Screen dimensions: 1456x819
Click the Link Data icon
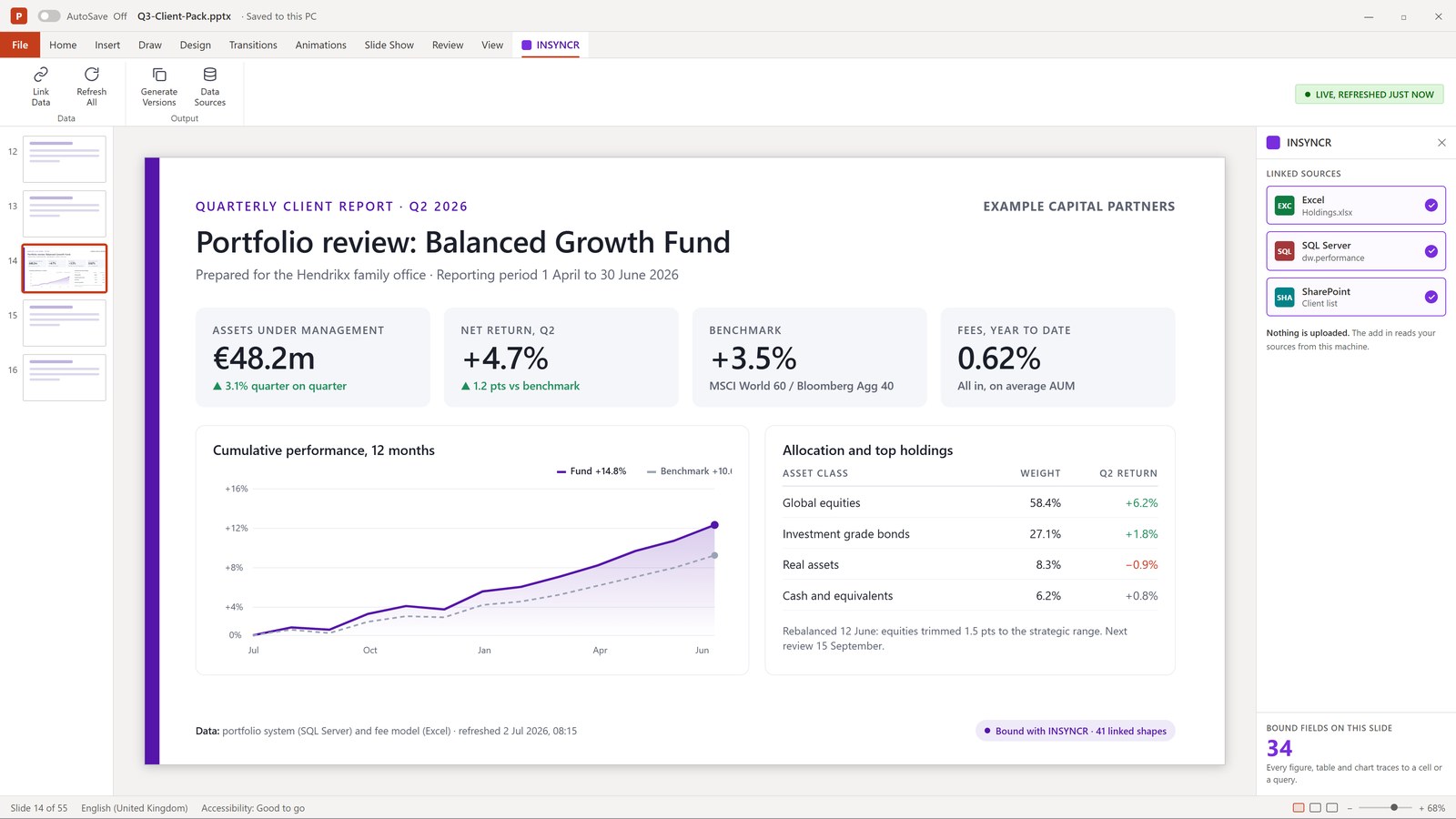pos(41,75)
